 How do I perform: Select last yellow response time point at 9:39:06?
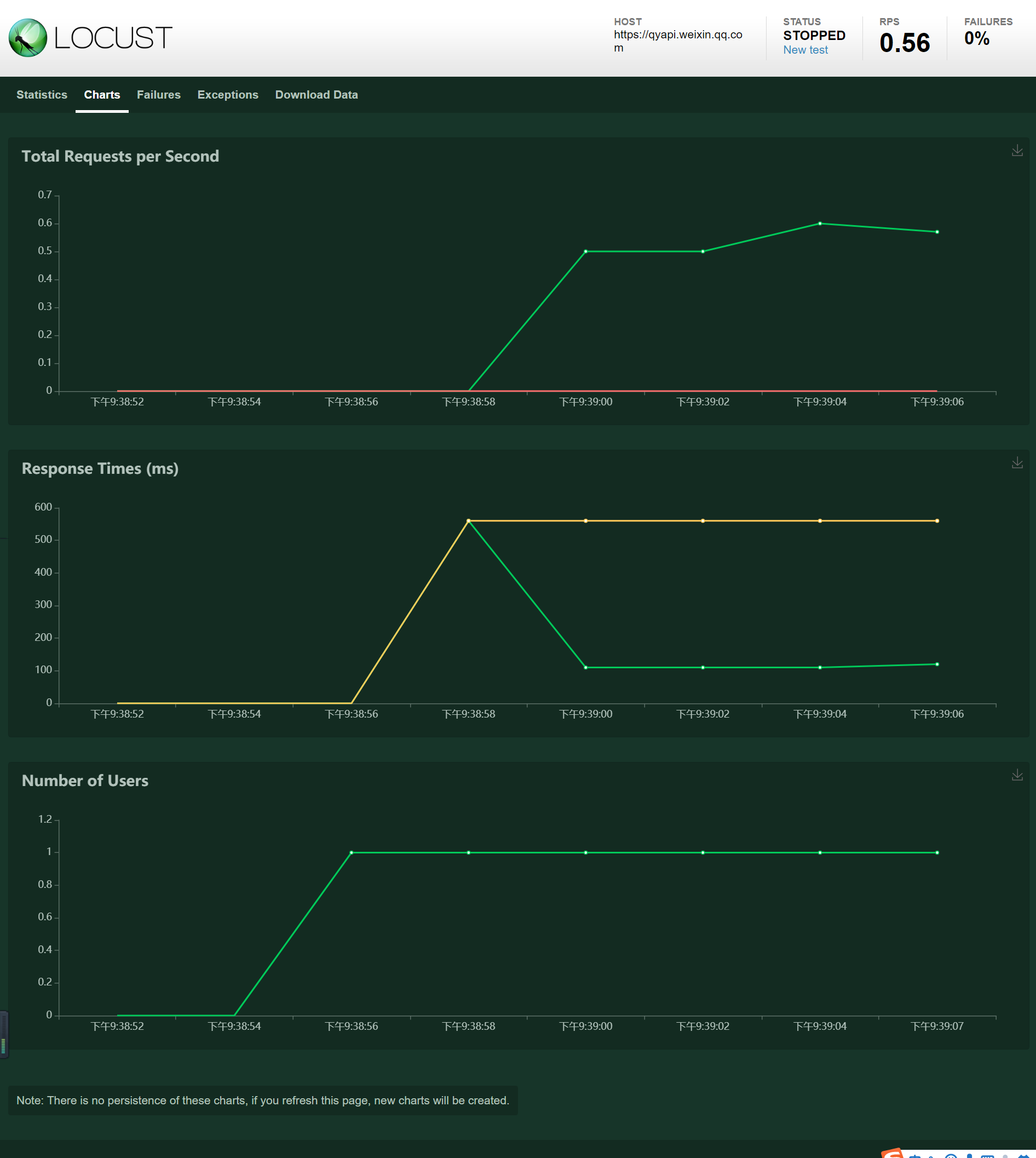(937, 520)
